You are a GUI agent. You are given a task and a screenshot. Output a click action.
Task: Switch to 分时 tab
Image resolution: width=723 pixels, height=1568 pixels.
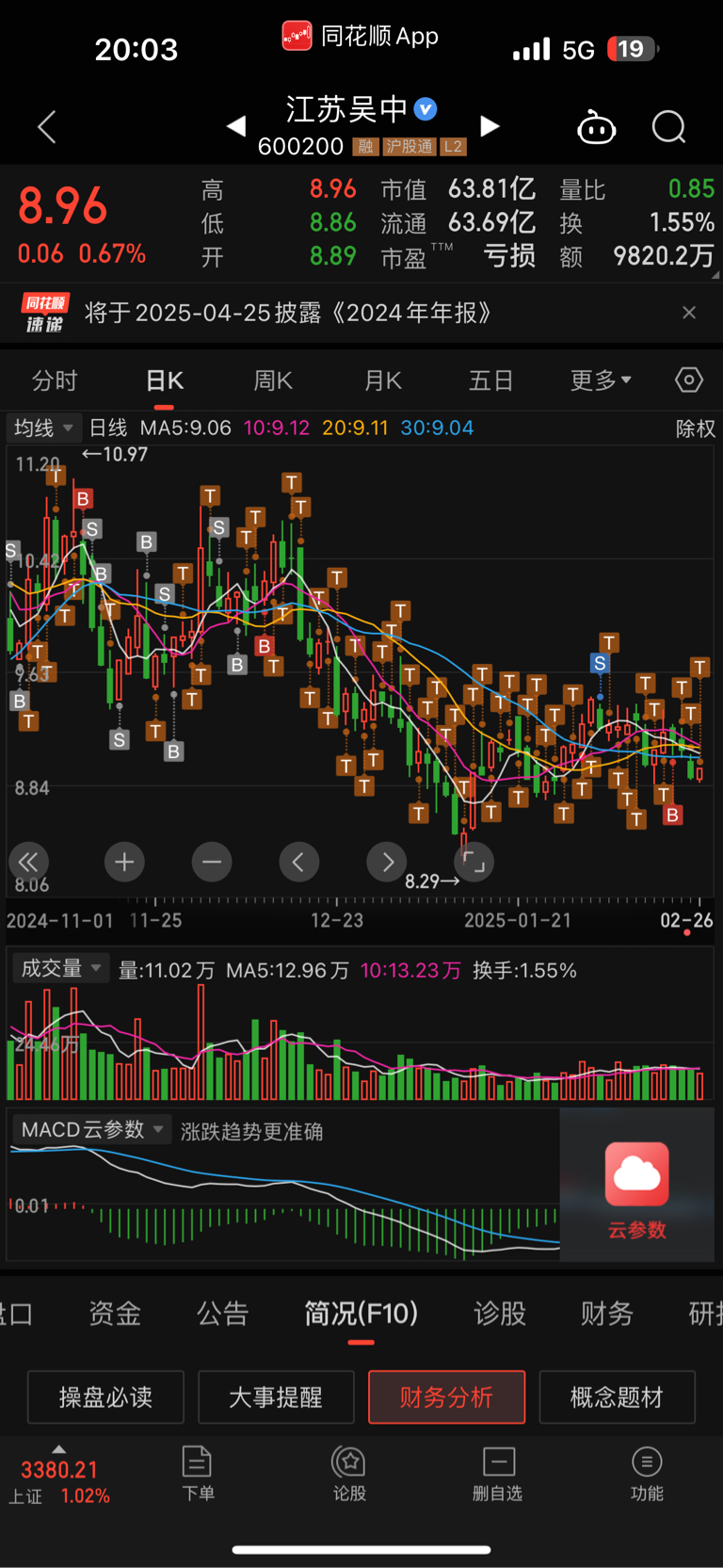click(x=55, y=380)
